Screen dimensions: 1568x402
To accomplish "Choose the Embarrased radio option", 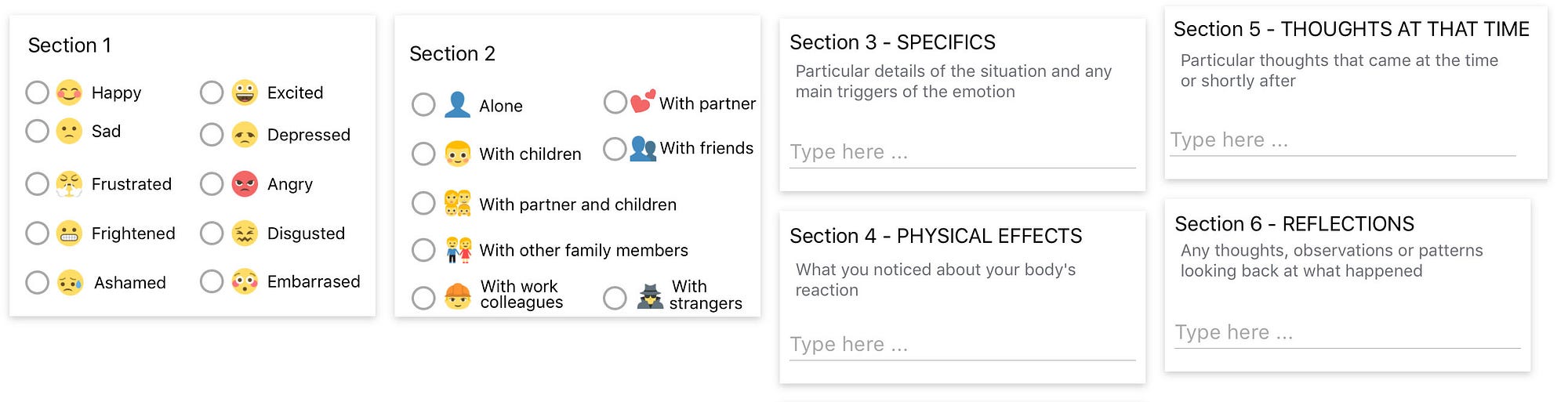I will click(212, 281).
